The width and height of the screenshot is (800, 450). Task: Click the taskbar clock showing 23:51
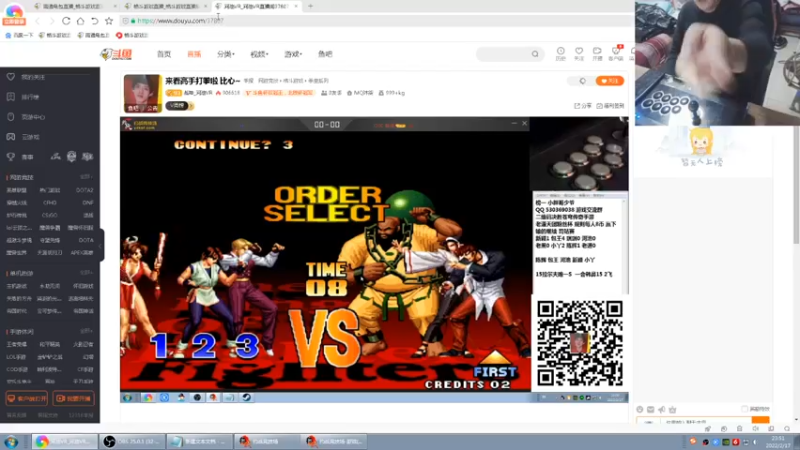coord(778,441)
